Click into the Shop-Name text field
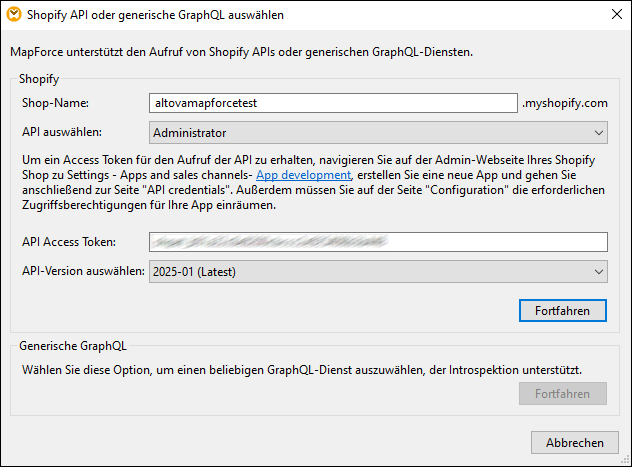 pos(332,102)
